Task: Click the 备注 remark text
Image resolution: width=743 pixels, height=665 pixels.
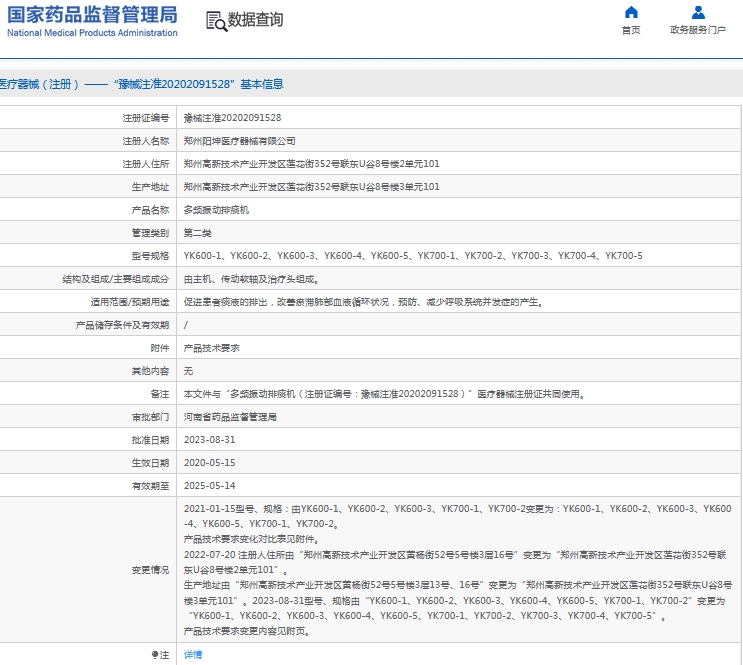Action: pyautogui.click(x=384, y=394)
